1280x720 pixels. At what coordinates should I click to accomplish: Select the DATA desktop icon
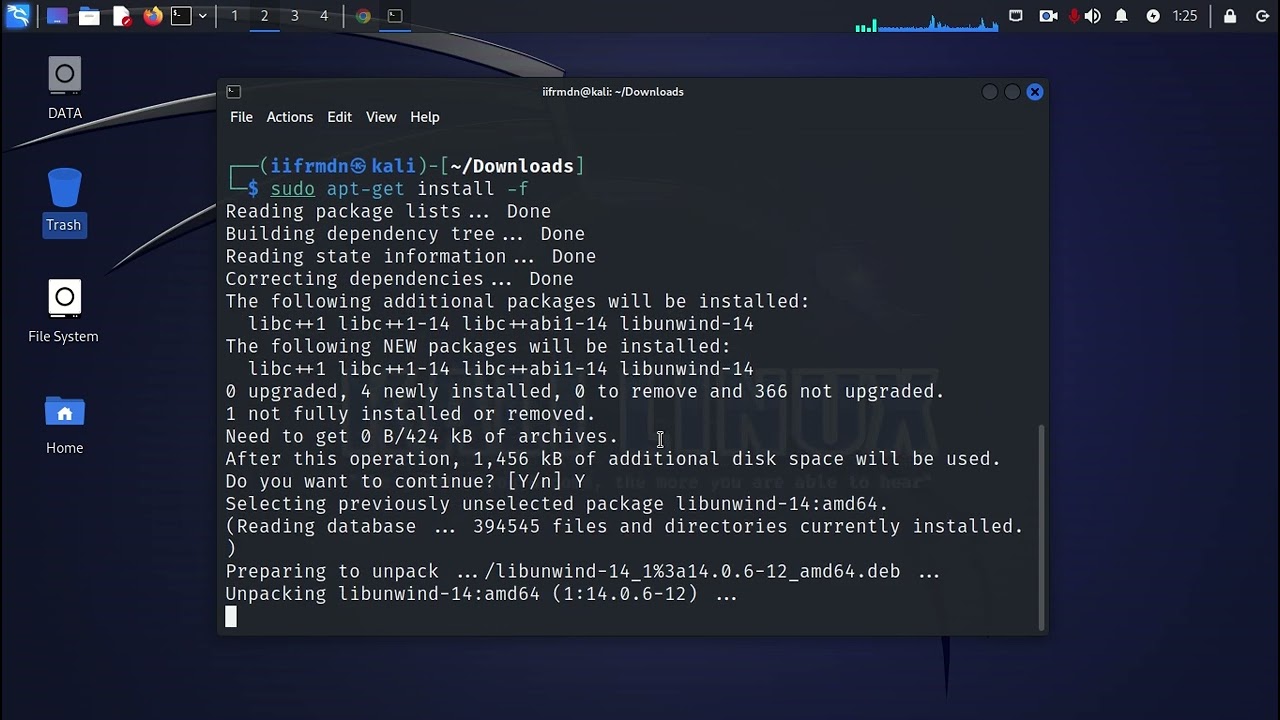coord(64,89)
